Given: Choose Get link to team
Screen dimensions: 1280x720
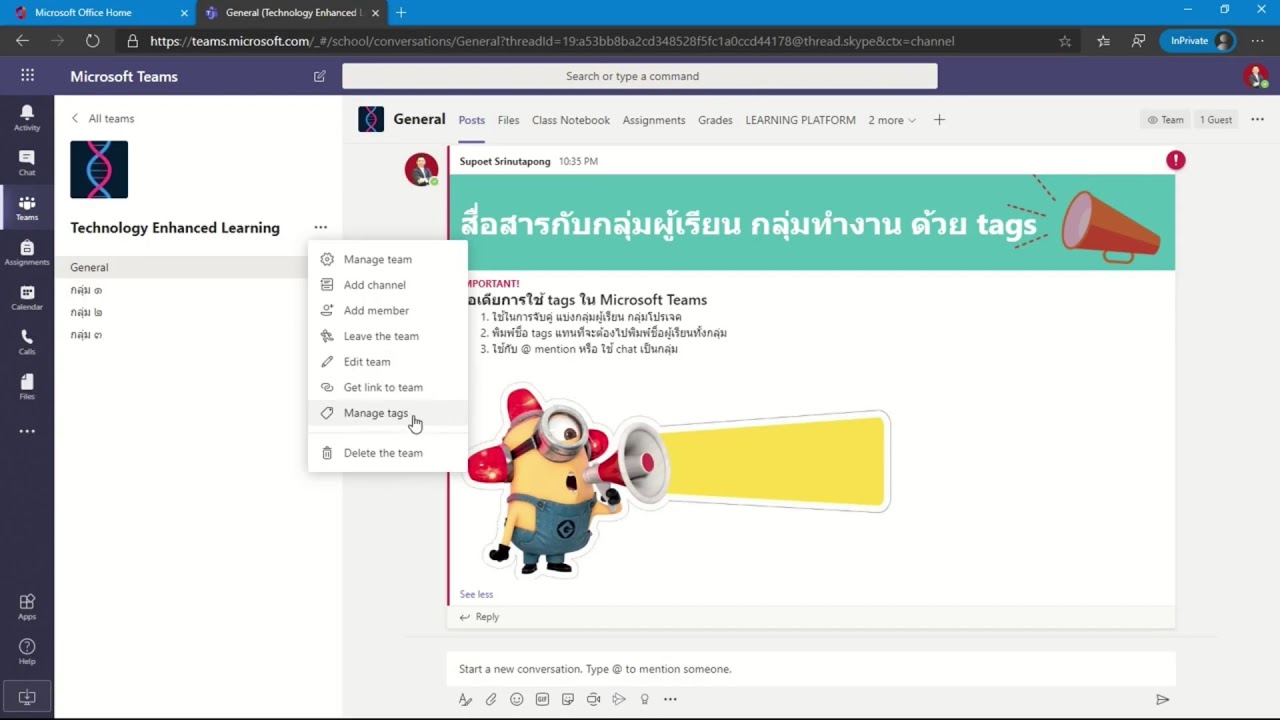Looking at the screenshot, I should tap(388, 387).
